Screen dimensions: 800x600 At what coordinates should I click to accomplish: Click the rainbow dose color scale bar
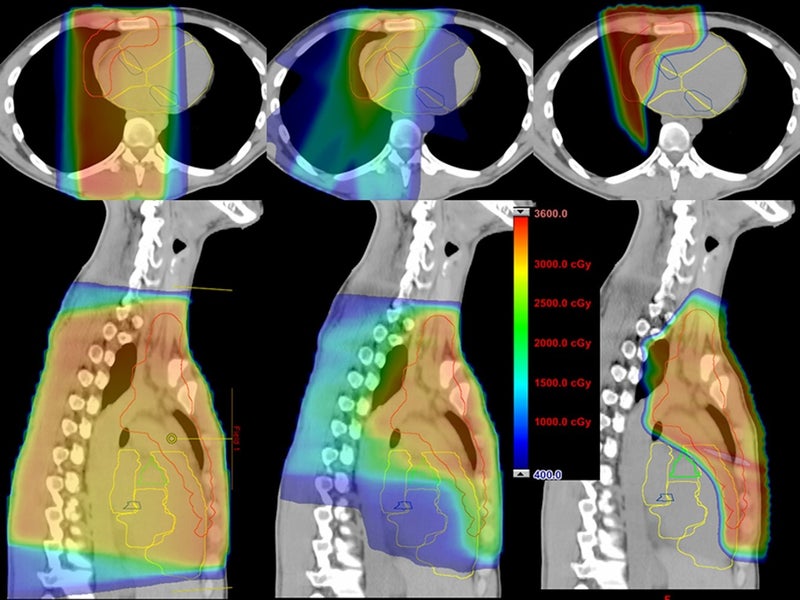pyautogui.click(x=521, y=343)
